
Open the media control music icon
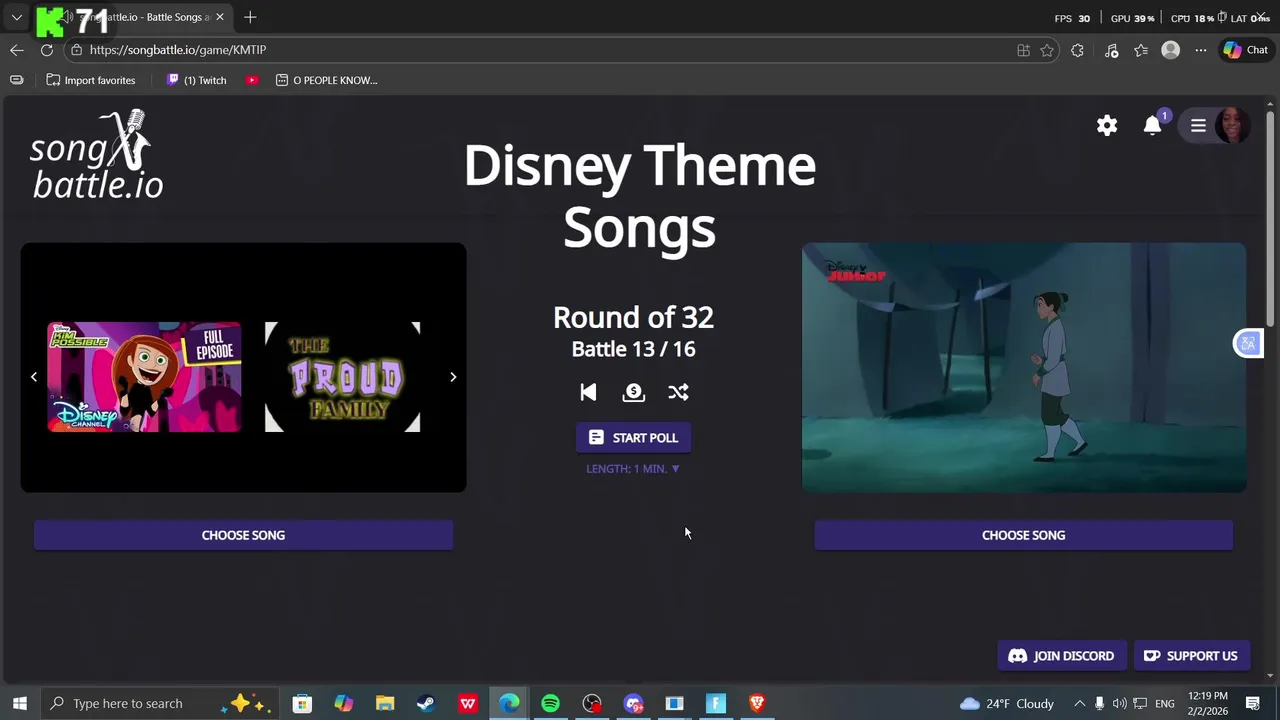coord(1111,50)
